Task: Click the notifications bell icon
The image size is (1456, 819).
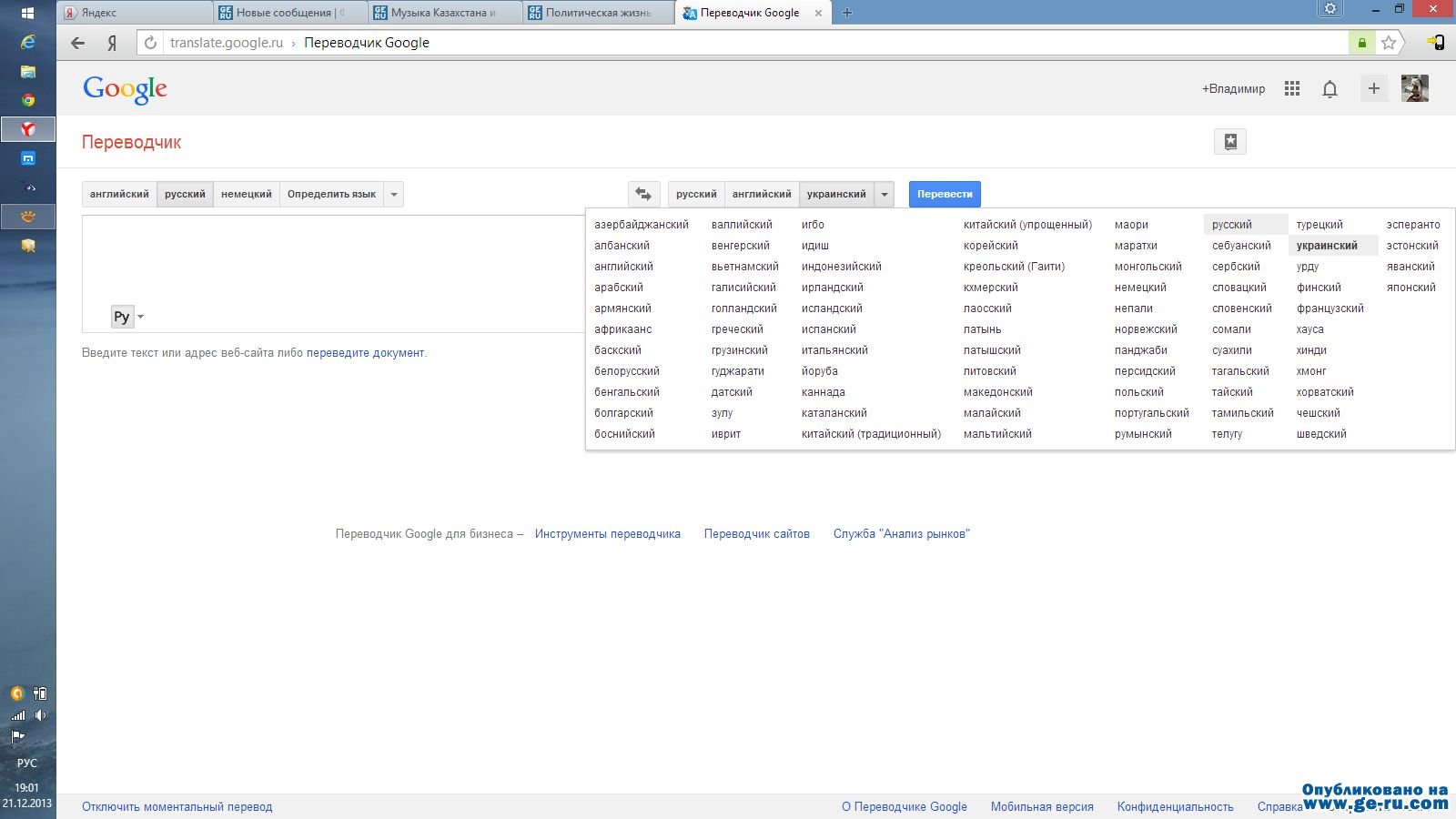Action: tap(1330, 88)
